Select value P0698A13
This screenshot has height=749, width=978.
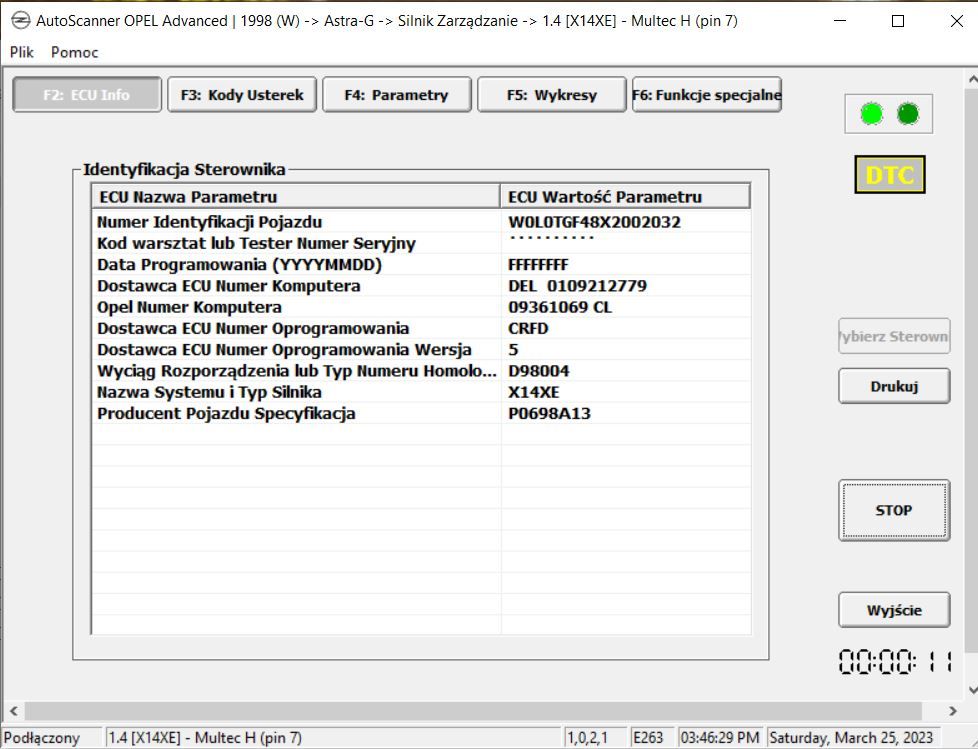click(549, 413)
